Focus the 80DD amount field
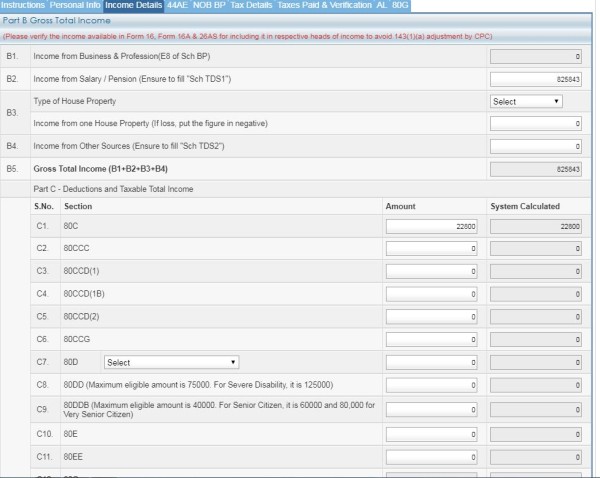The width and height of the screenshot is (600, 478). click(432, 384)
